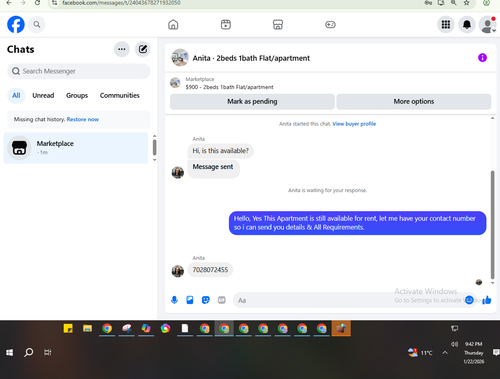Click the Search Messenger field

click(x=79, y=71)
